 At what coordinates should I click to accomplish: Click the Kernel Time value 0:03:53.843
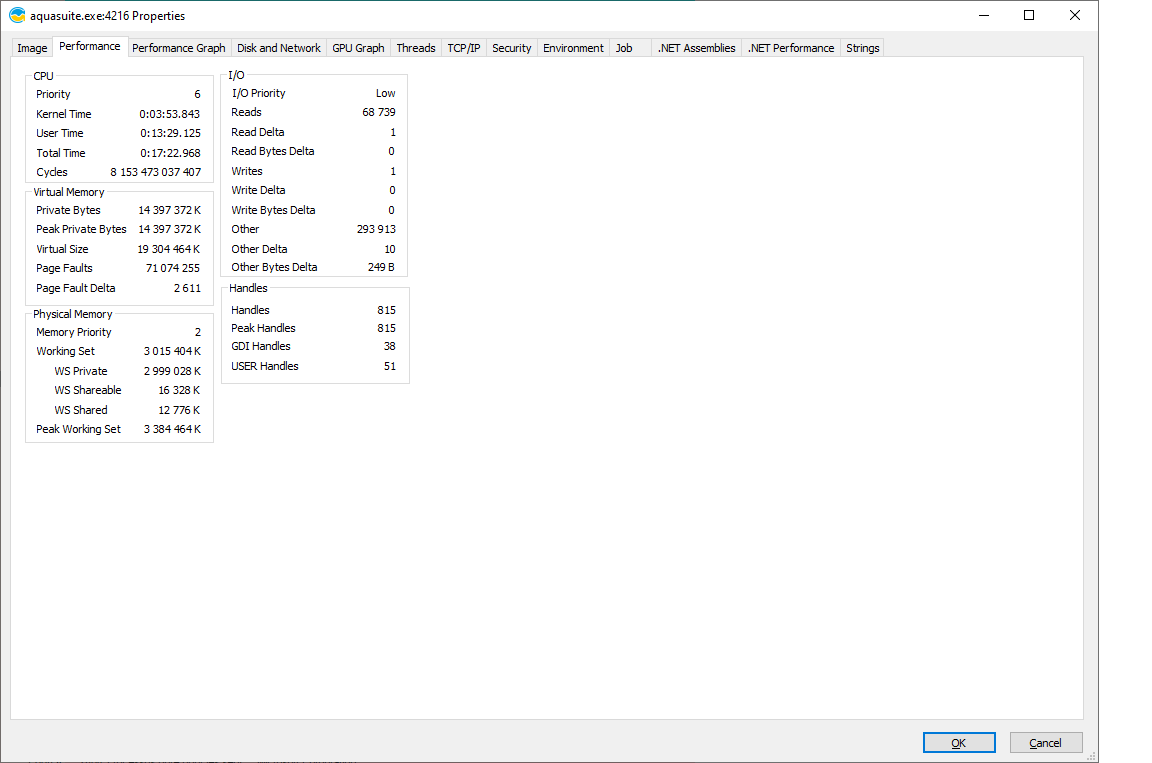pyautogui.click(x=170, y=114)
